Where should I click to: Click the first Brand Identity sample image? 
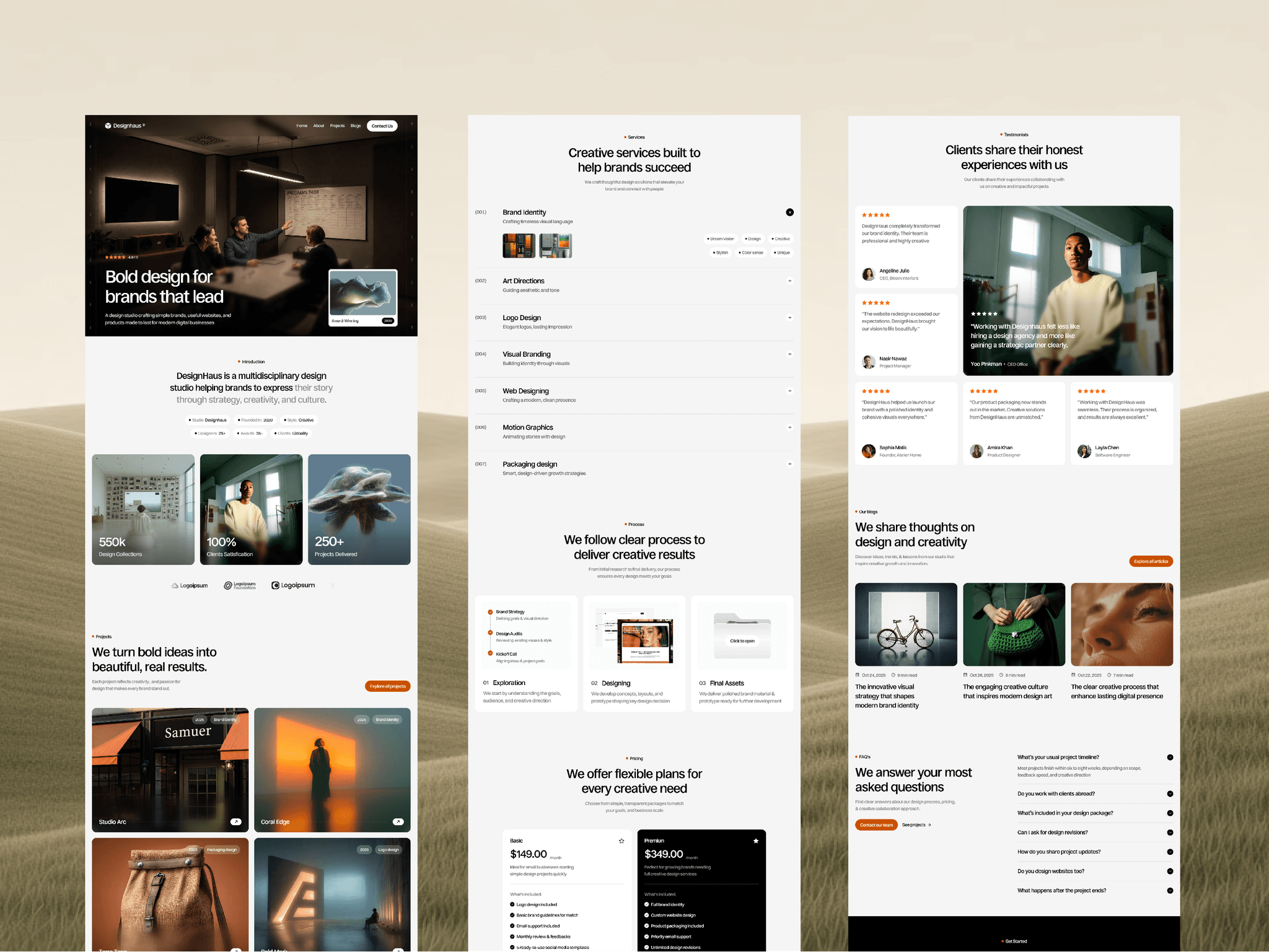(x=519, y=246)
